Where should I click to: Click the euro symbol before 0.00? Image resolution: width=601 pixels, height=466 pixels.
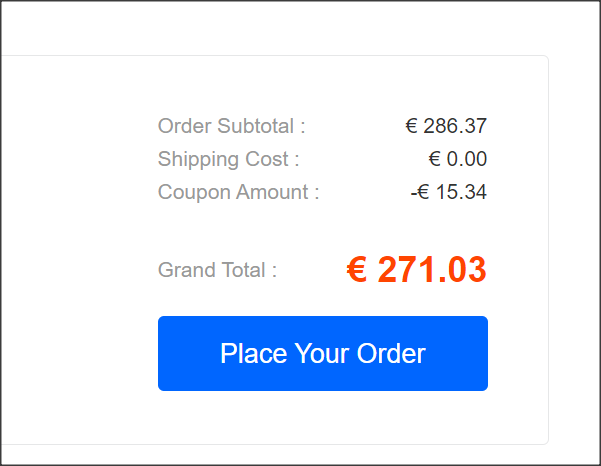[434, 159]
